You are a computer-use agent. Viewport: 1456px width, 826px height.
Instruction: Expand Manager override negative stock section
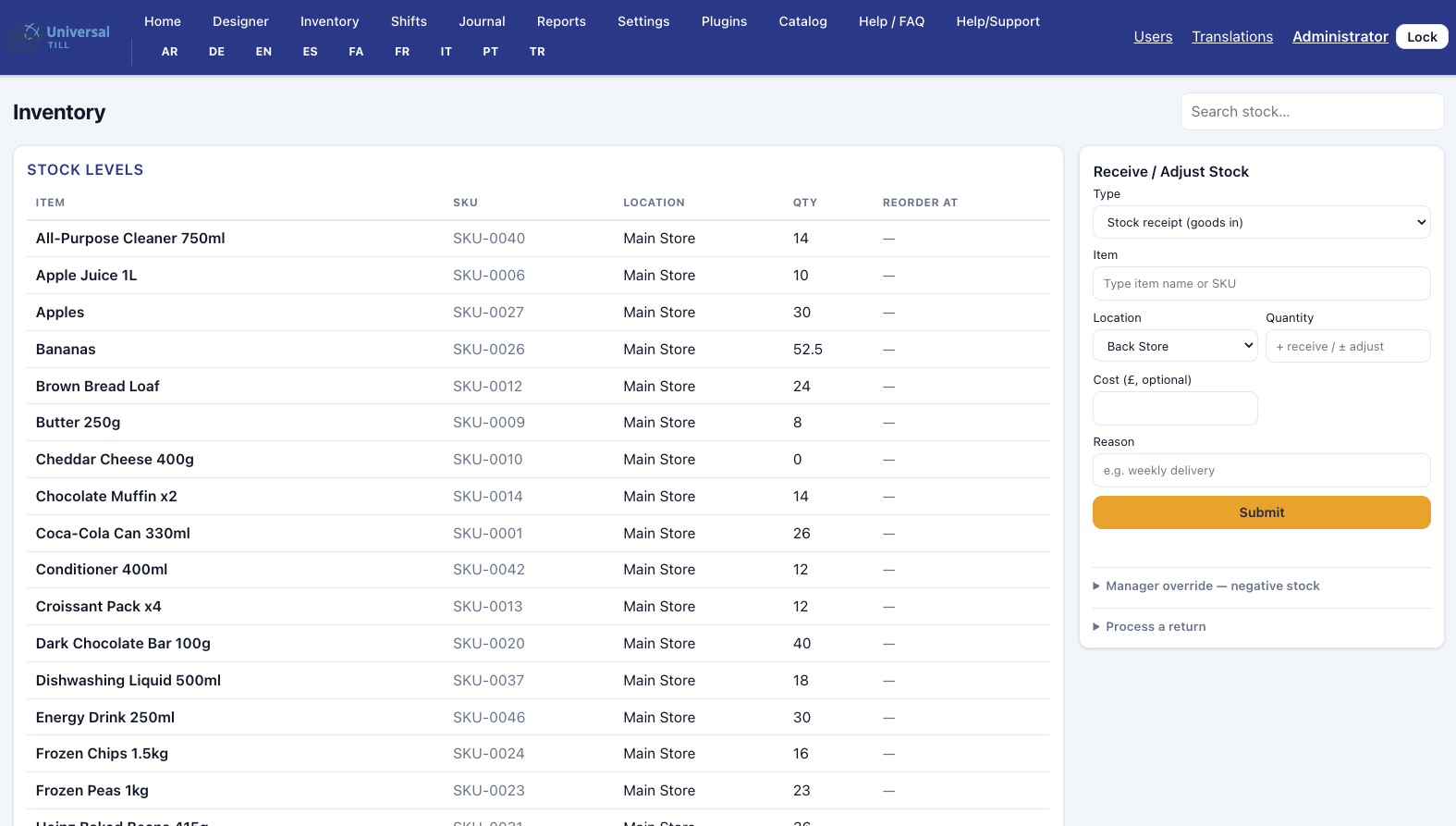1205,586
